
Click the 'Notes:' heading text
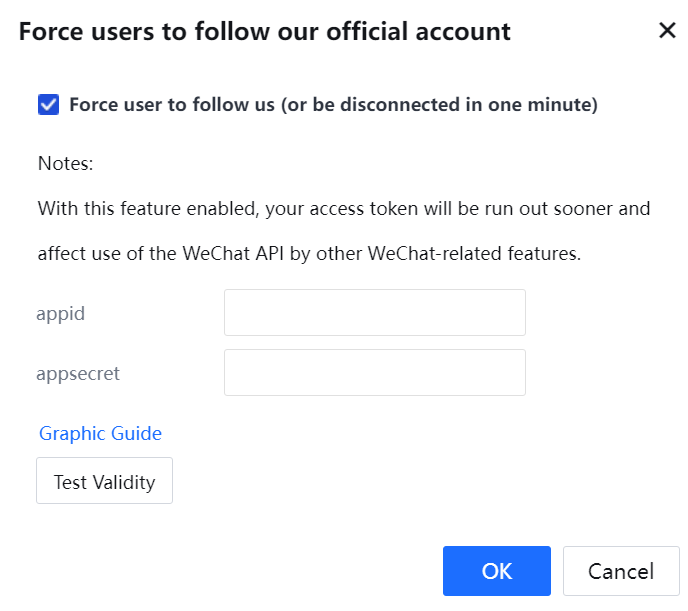click(x=65, y=163)
